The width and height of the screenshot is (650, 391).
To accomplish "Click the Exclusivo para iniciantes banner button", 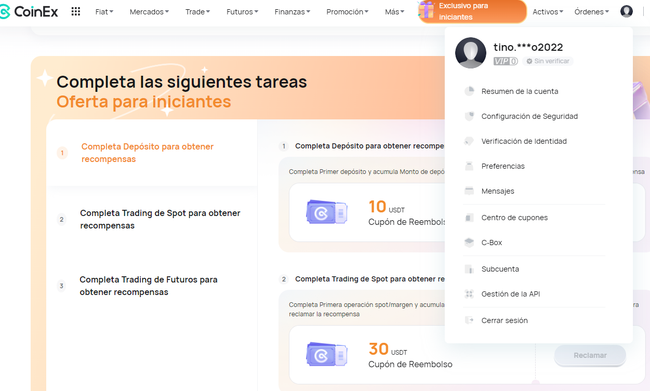I will pyautogui.click(x=473, y=12).
